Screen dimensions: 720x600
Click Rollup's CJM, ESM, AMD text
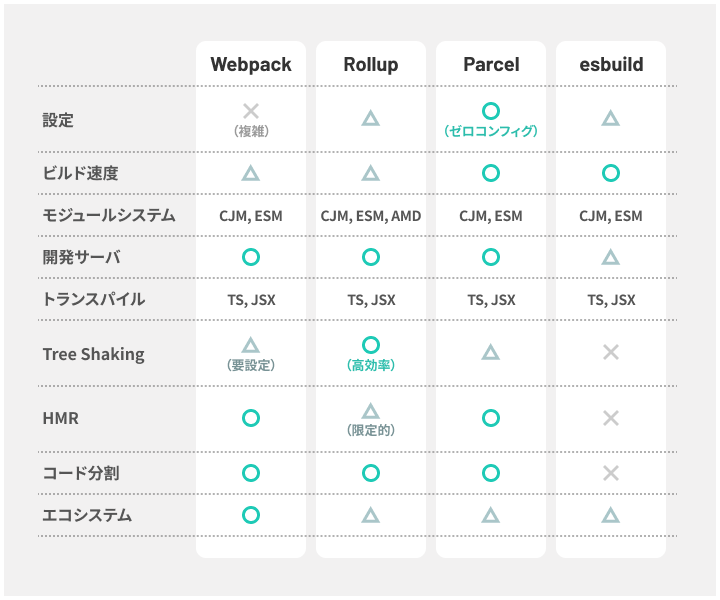[371, 216]
